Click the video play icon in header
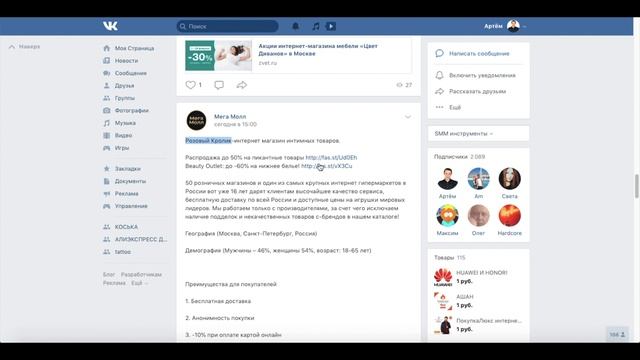This screenshot has width=640, height=360. pyautogui.click(x=331, y=26)
